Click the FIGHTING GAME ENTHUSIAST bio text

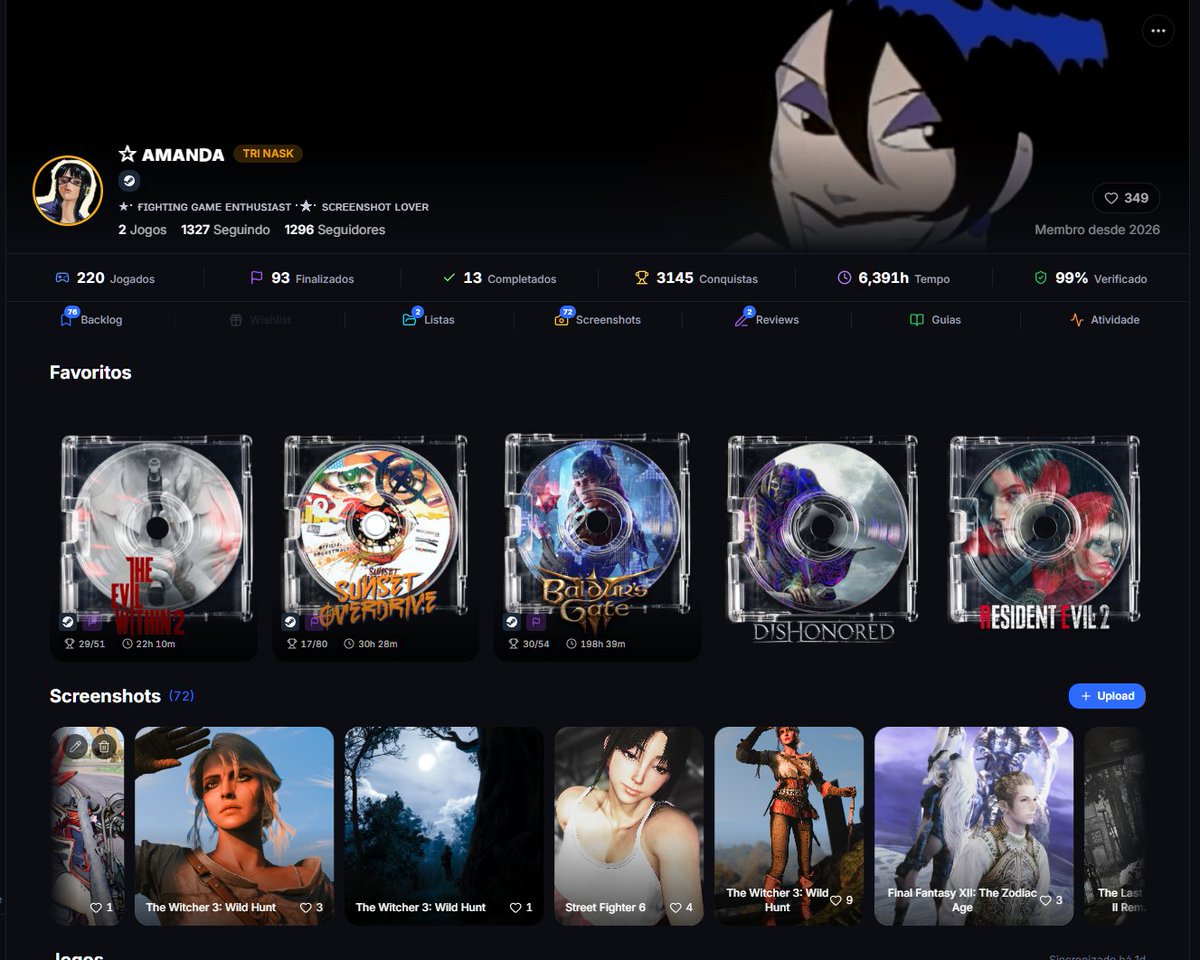coord(214,207)
